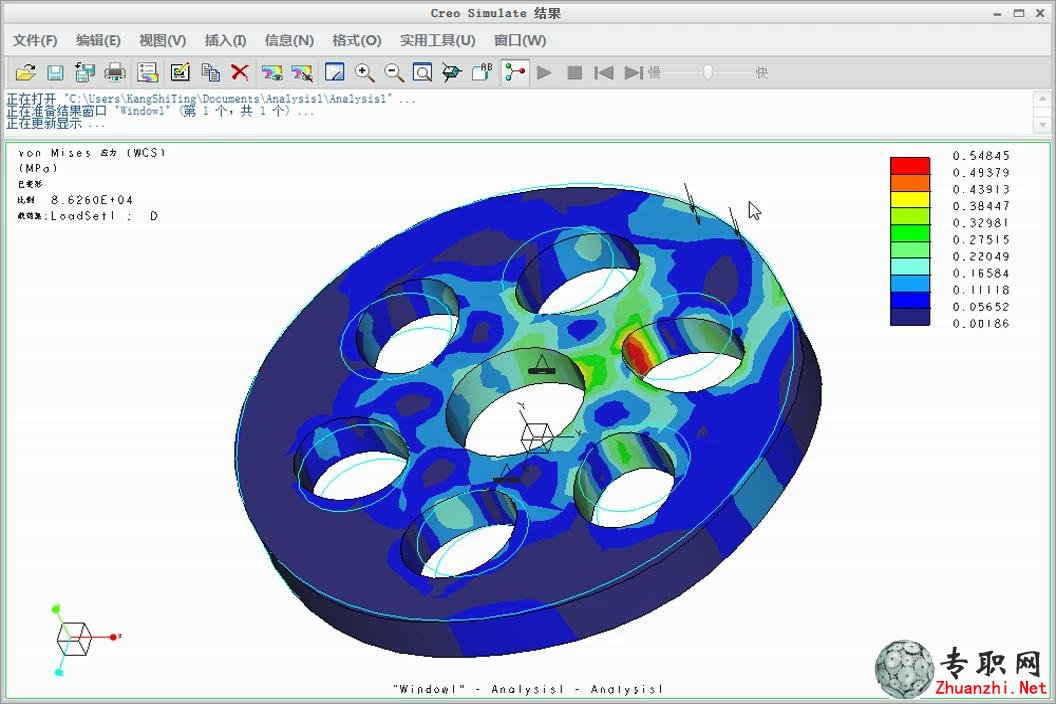Stop the animation playback
The height and width of the screenshot is (704, 1056).
tap(574, 72)
